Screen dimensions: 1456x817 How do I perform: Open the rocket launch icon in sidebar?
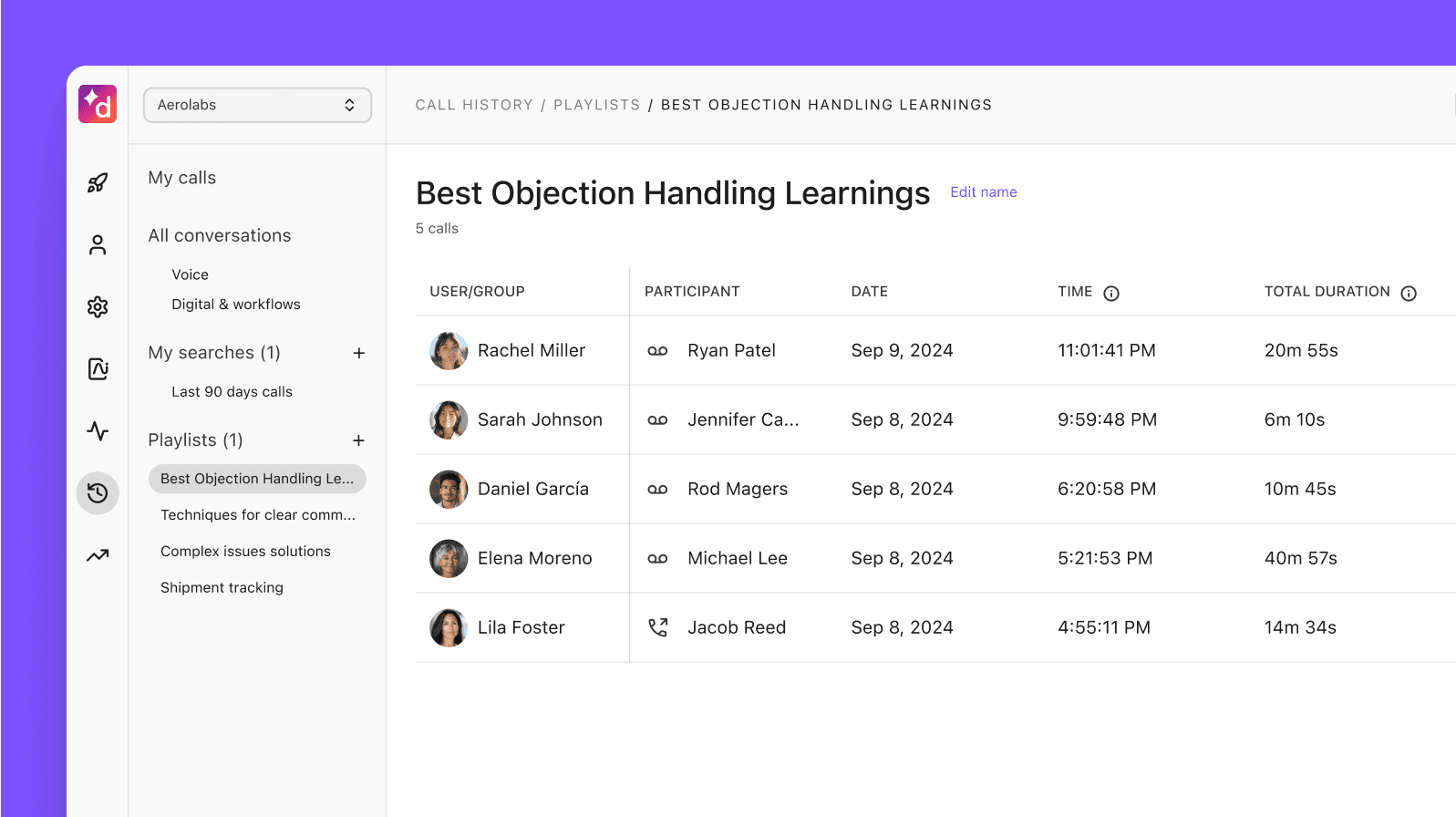click(98, 183)
